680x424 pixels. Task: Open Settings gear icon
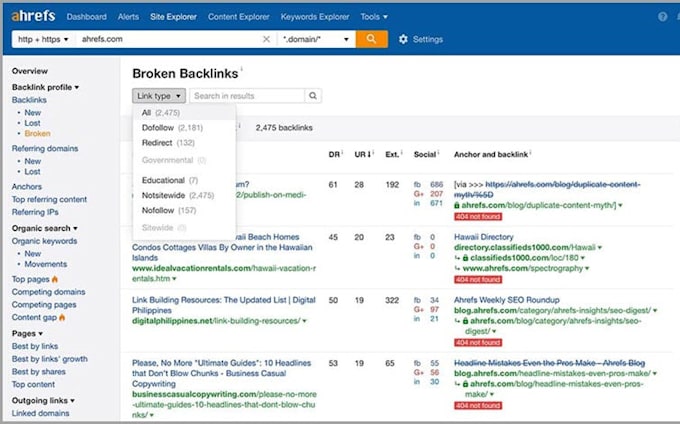tap(403, 39)
